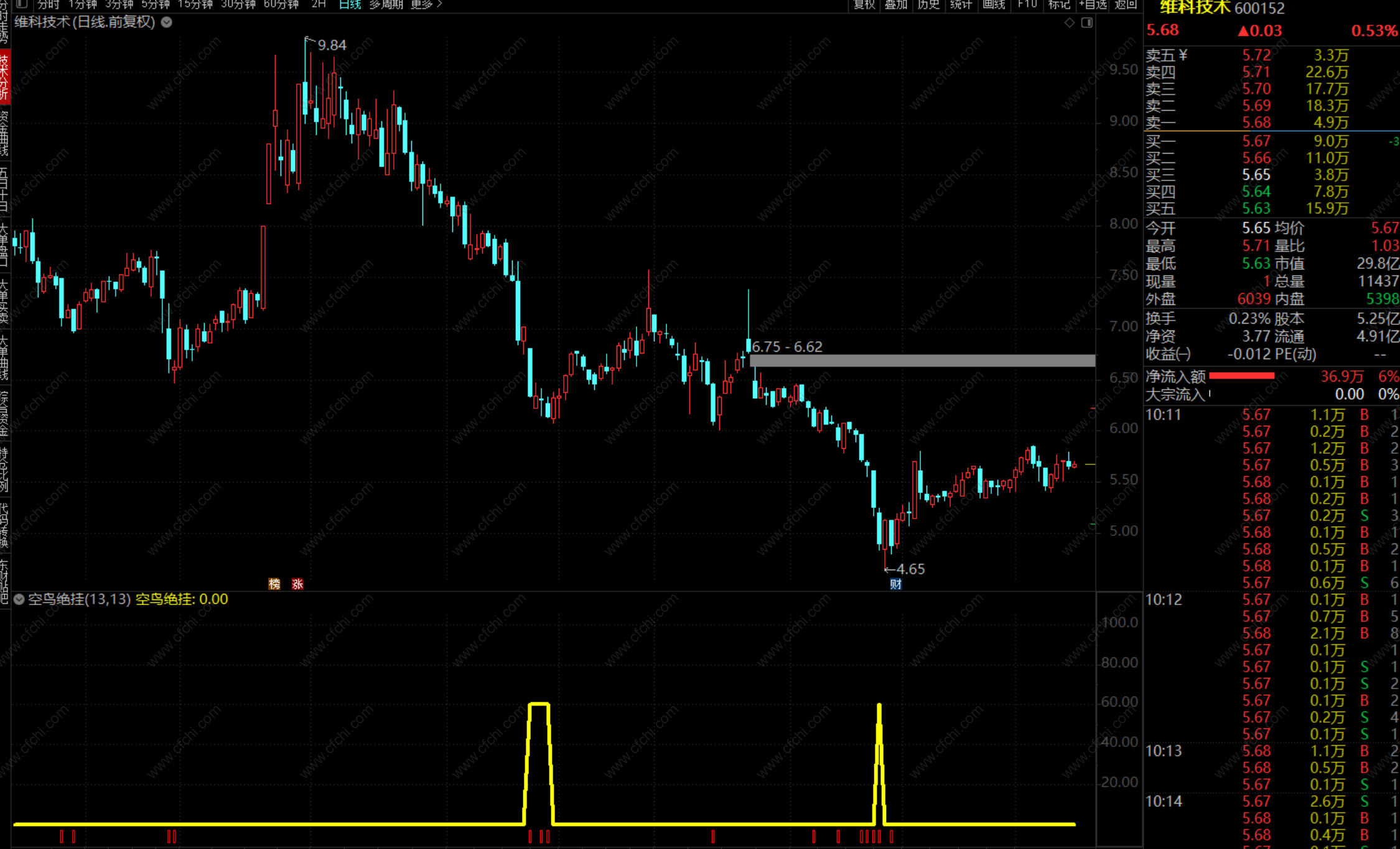
Task: Expand 更多 period options
Action: tap(426, 4)
